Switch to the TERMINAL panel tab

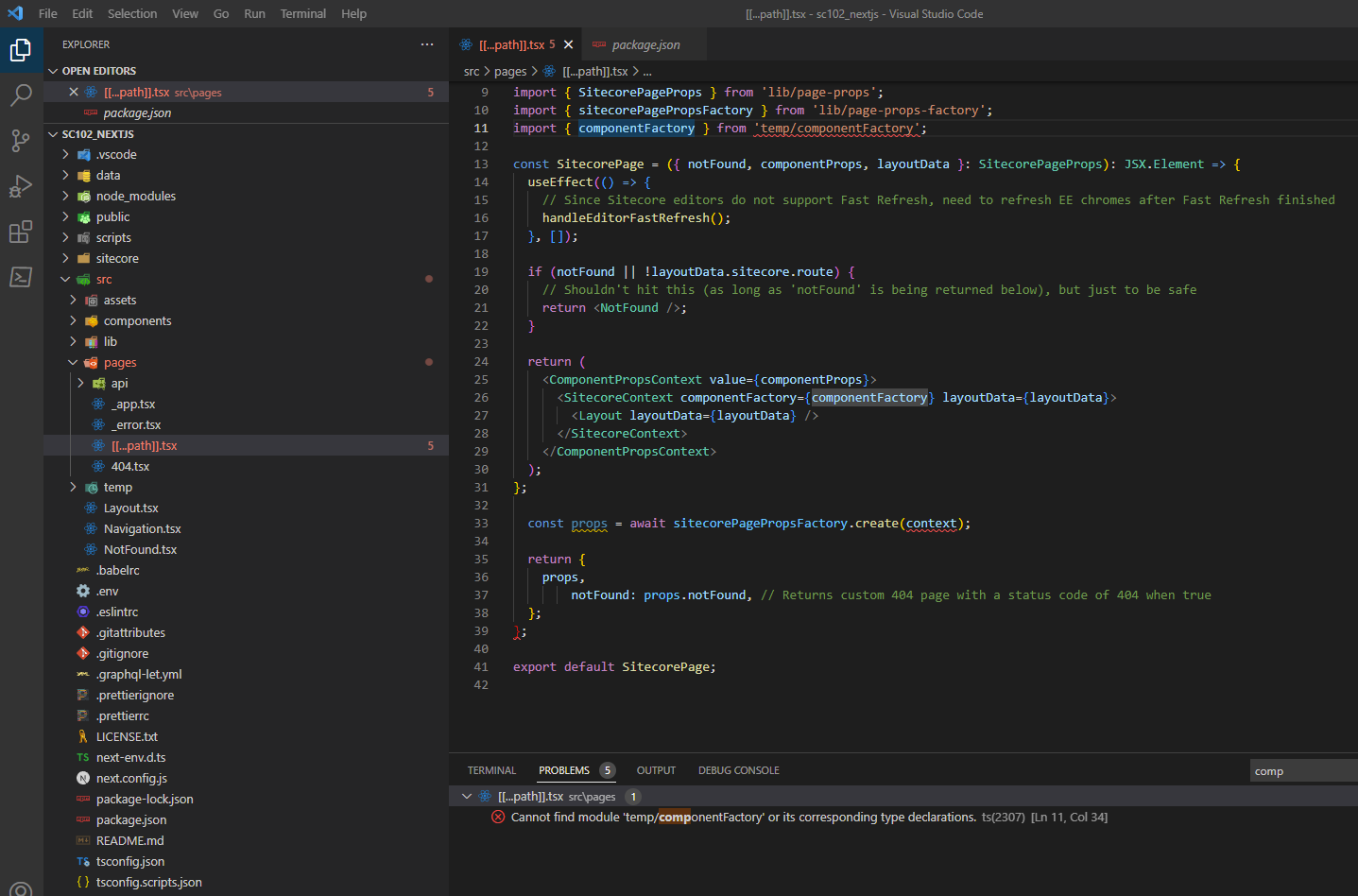click(491, 770)
